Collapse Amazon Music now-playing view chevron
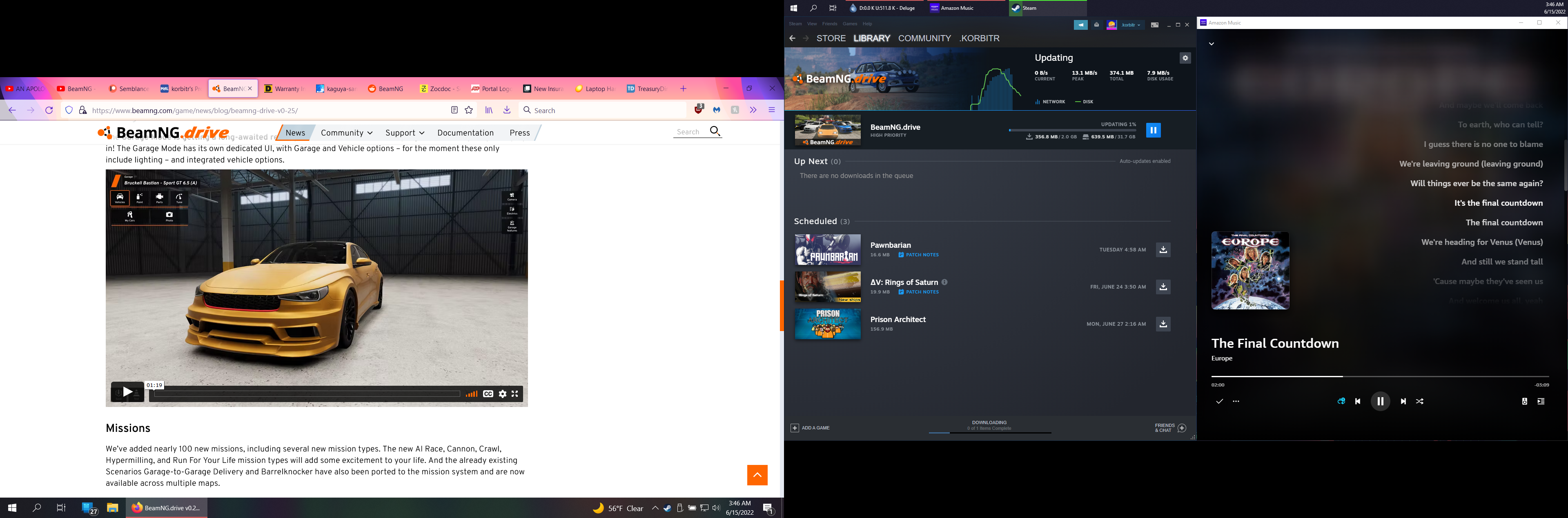 (1211, 44)
